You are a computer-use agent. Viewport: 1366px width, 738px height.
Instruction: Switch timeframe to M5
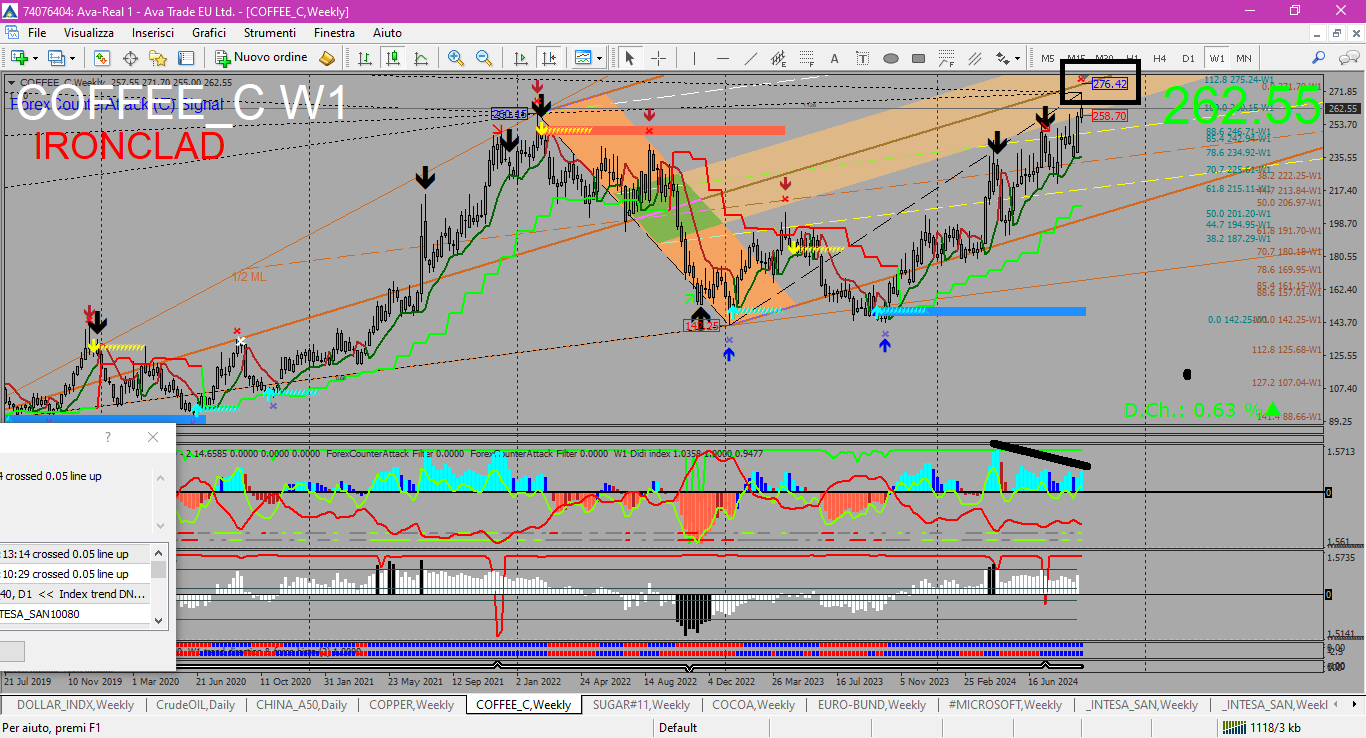click(1048, 58)
